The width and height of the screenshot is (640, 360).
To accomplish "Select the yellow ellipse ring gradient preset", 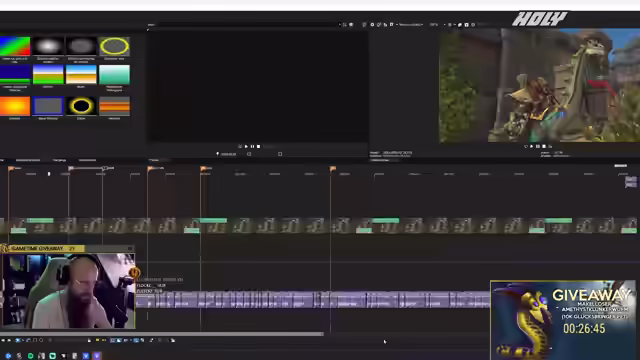I will [114, 46].
